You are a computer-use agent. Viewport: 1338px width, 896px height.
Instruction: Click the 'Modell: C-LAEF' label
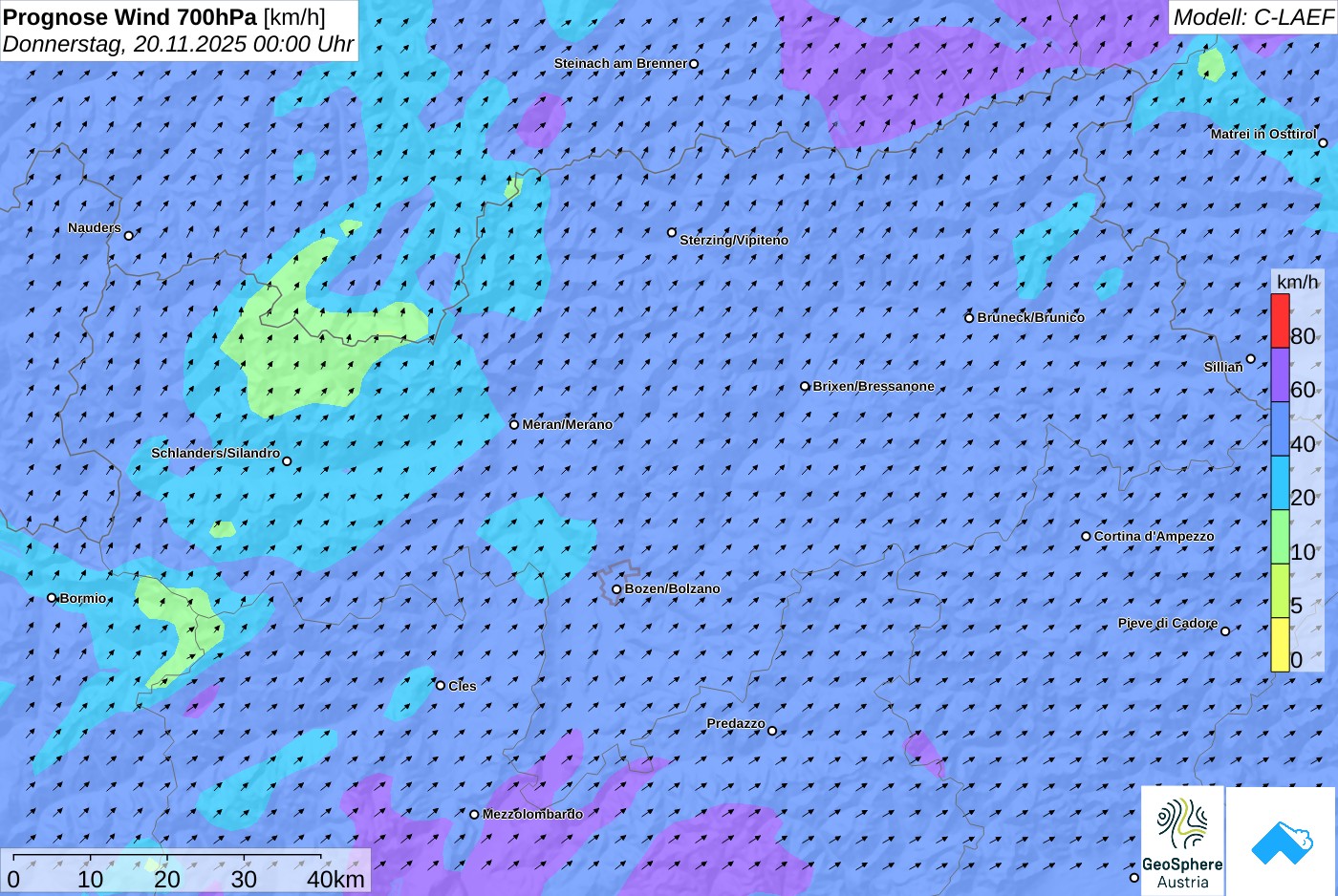[1253, 17]
